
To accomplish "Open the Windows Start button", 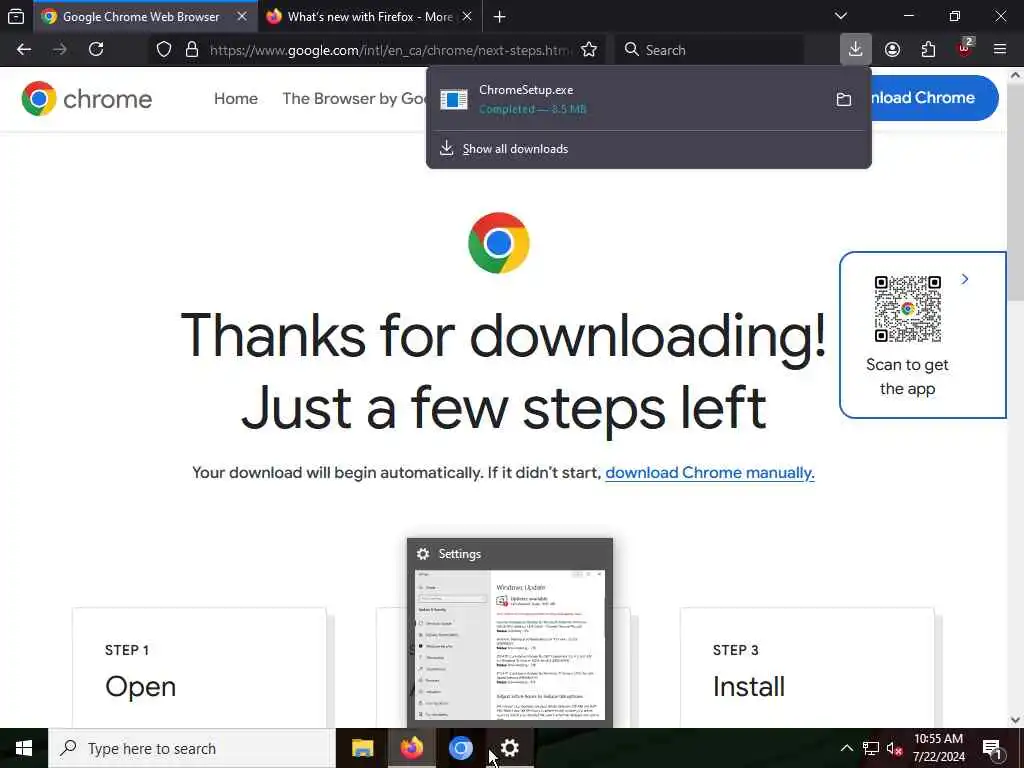I will 24,748.
